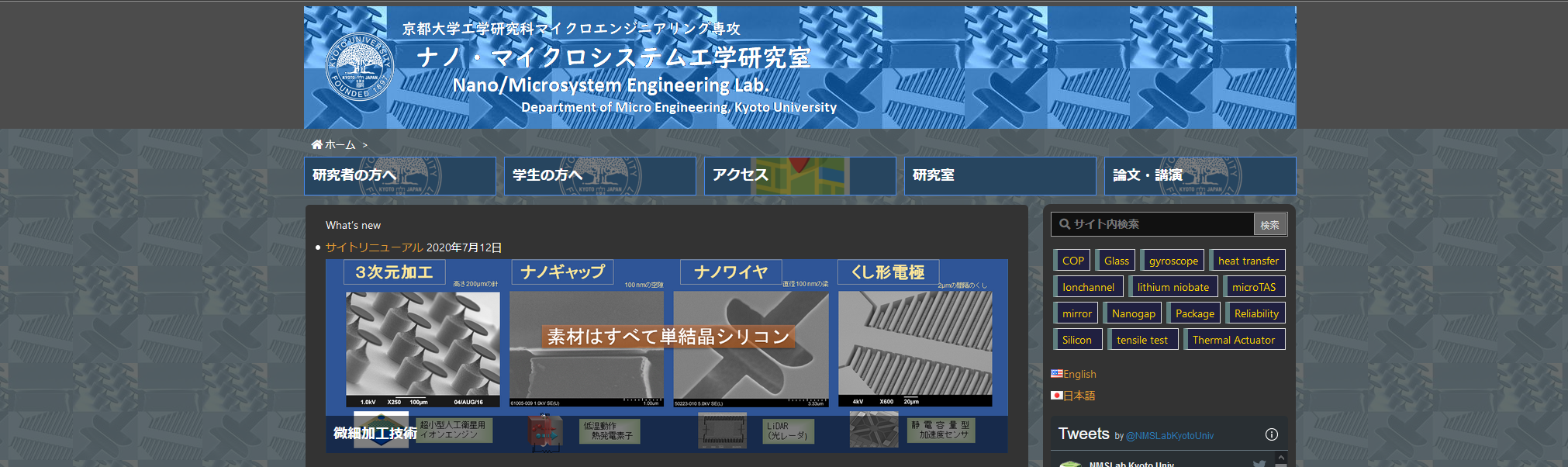The image size is (1568, 467).
Task: Click the Japan flag icon
Action: (x=1056, y=395)
